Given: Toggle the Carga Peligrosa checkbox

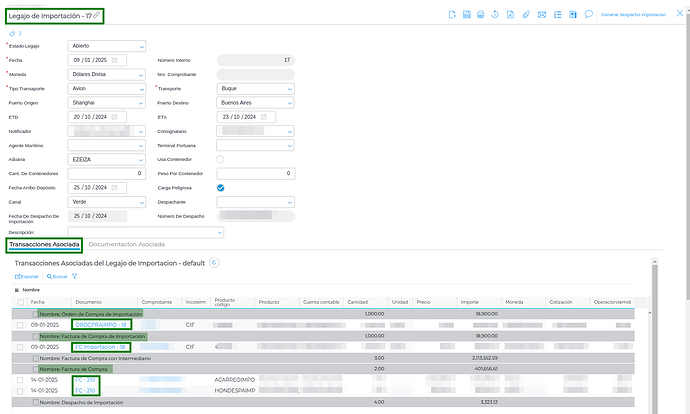Looking at the screenshot, I should tap(220, 187).
